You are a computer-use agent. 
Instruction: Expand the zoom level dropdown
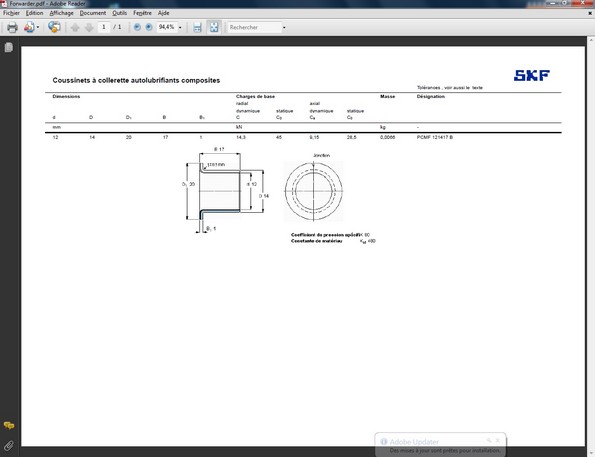coord(180,27)
